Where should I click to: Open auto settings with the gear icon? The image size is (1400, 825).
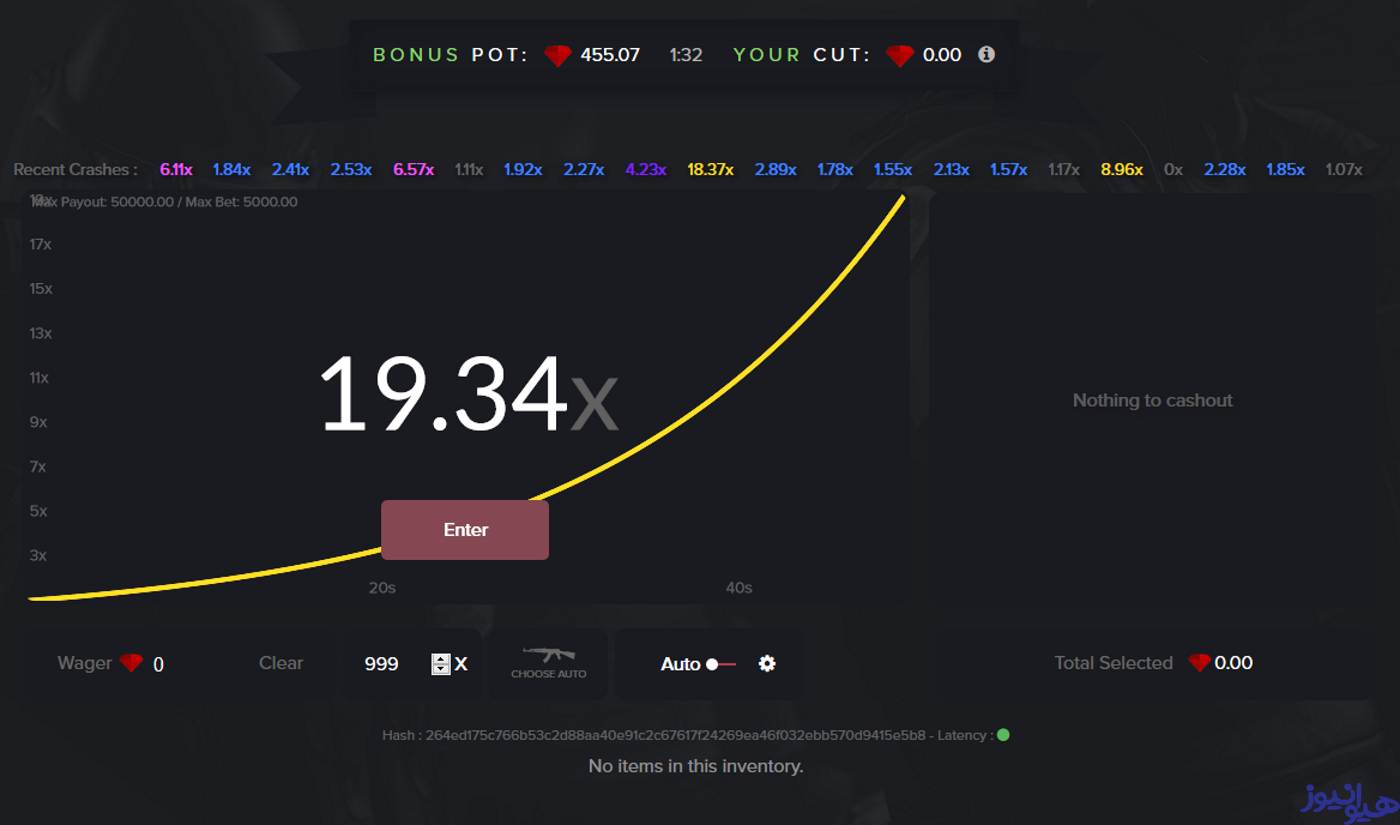pyautogui.click(x=767, y=663)
